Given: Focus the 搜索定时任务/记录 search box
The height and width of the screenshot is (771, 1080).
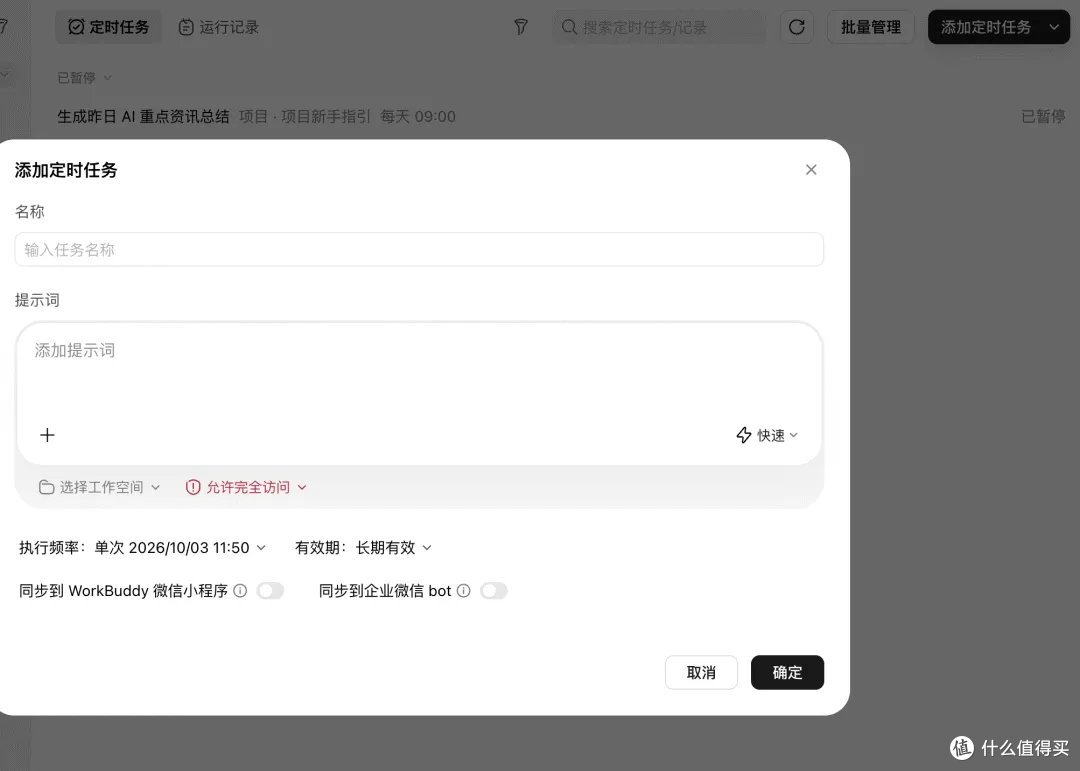Looking at the screenshot, I should [658, 28].
